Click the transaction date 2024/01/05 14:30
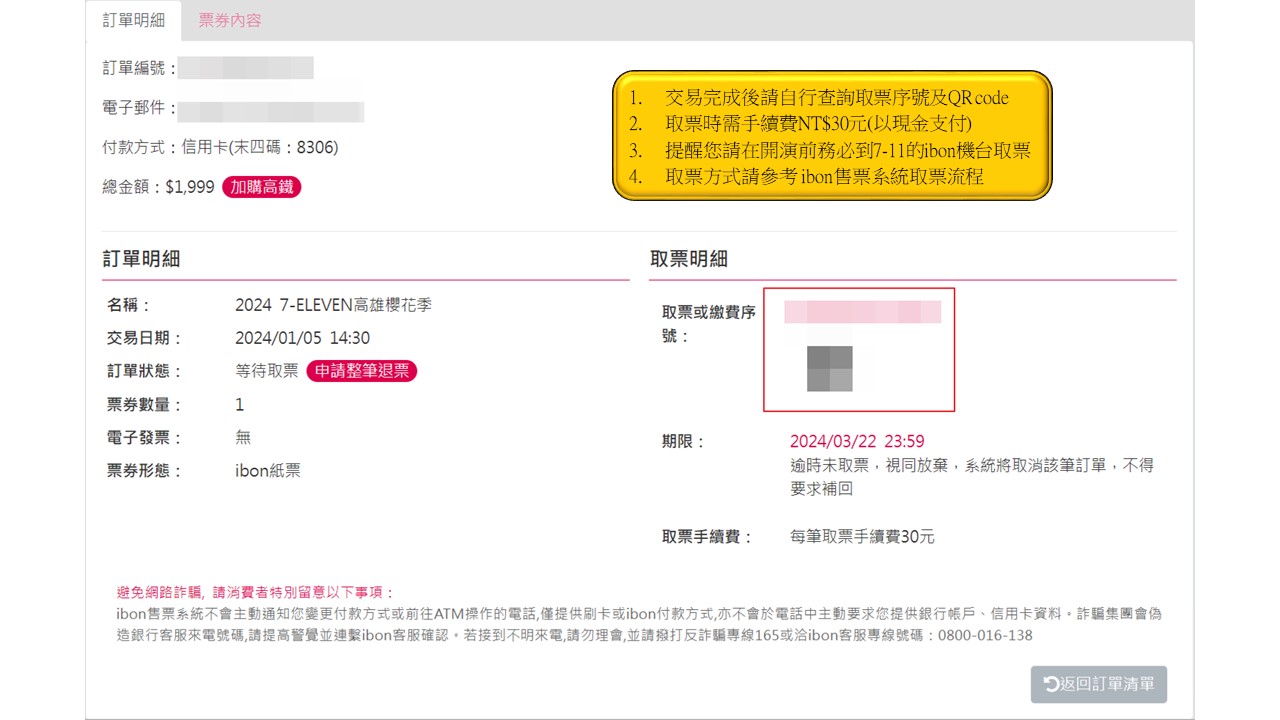1280x720 pixels. tap(302, 338)
